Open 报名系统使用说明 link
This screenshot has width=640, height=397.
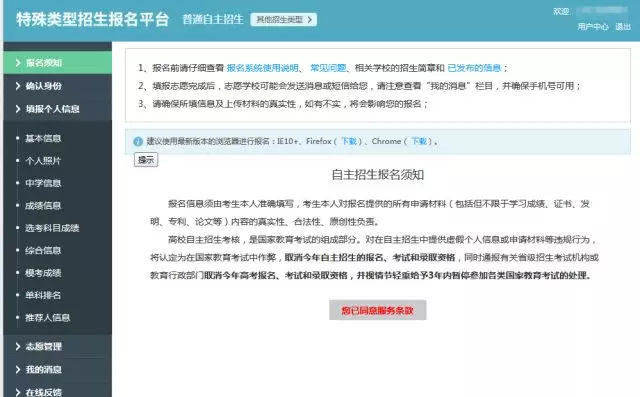[x=263, y=68]
